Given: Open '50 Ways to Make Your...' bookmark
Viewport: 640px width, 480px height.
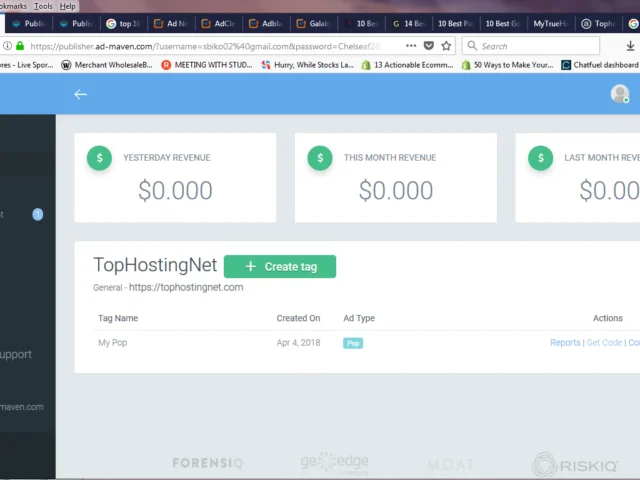Looking at the screenshot, I should tap(507, 65).
